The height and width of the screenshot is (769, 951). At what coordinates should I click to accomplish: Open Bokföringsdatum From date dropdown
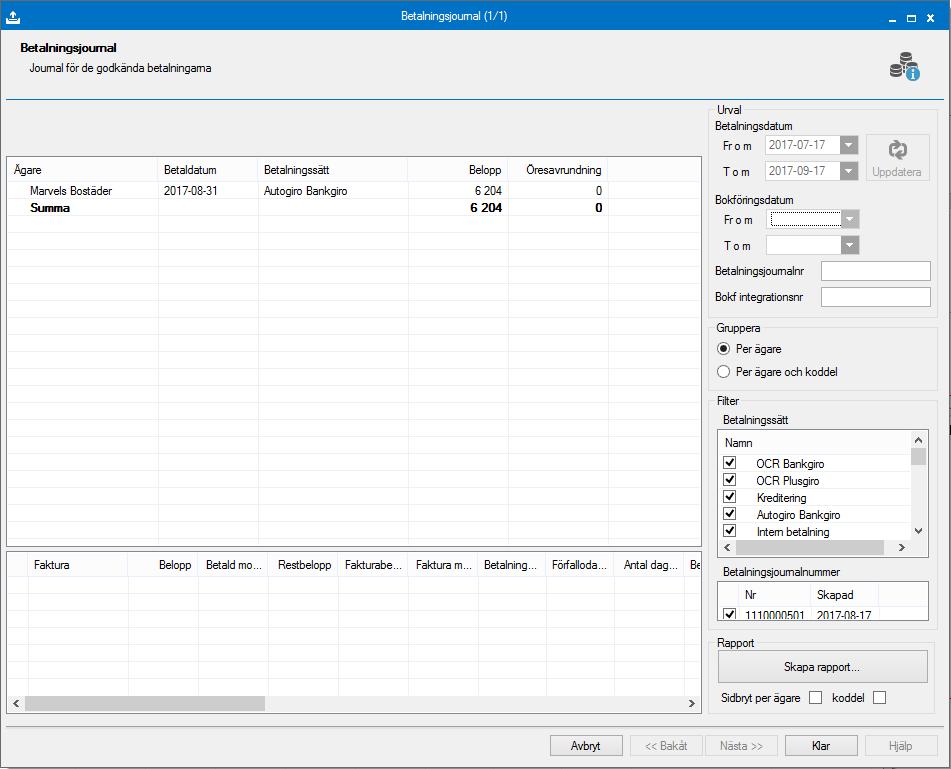pyautogui.click(x=850, y=219)
